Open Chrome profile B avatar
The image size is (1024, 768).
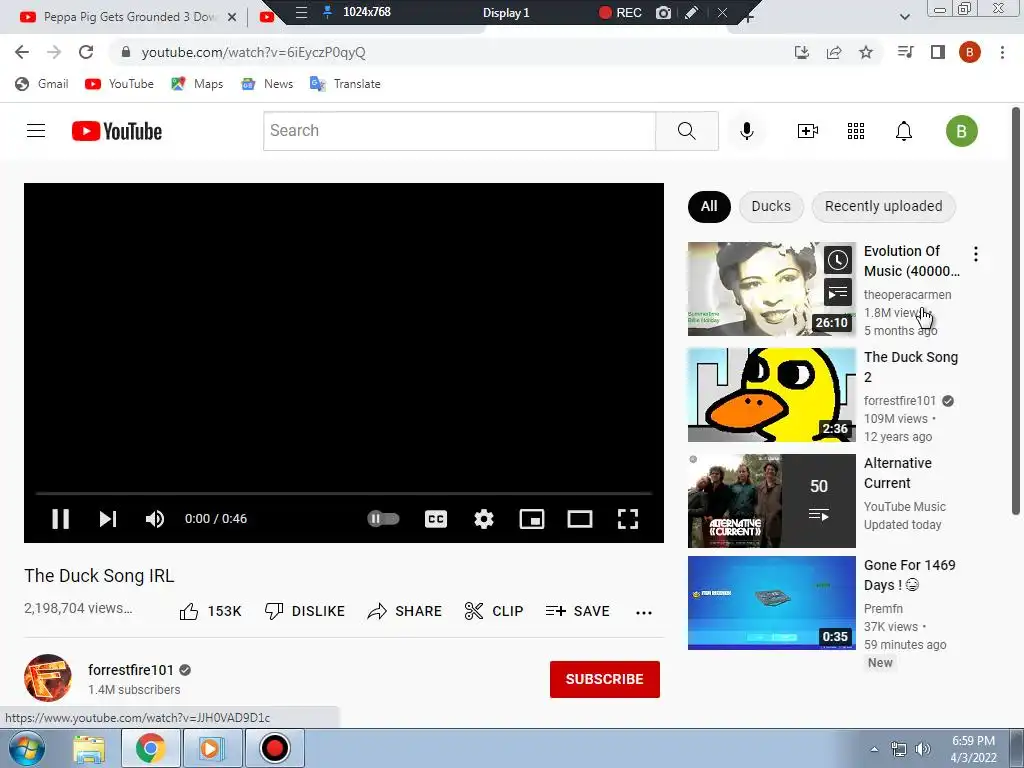pos(970,52)
